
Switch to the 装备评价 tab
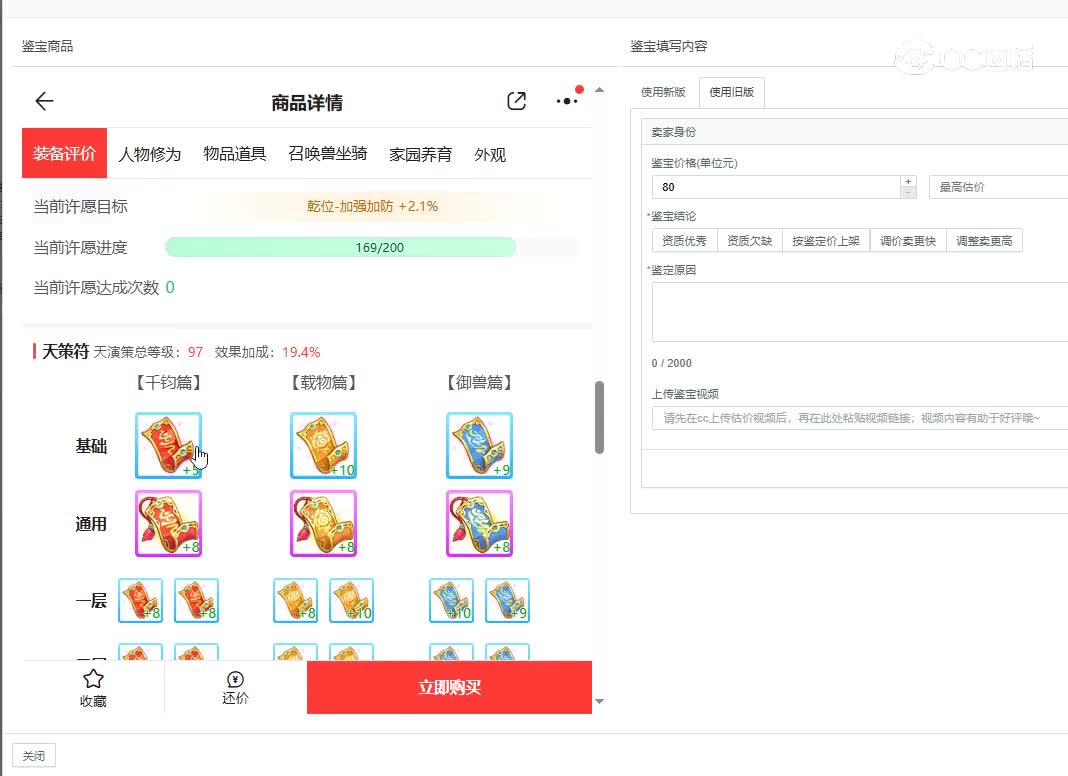64,153
